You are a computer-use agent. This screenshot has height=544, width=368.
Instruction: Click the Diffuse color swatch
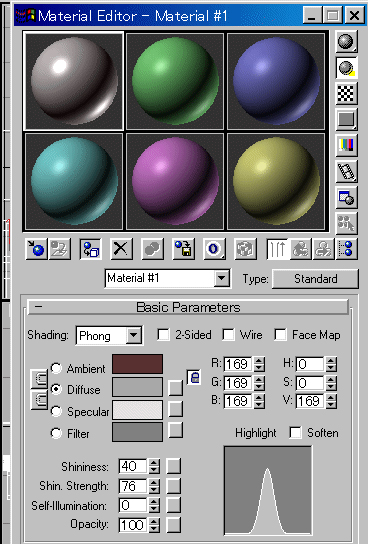coord(137,387)
